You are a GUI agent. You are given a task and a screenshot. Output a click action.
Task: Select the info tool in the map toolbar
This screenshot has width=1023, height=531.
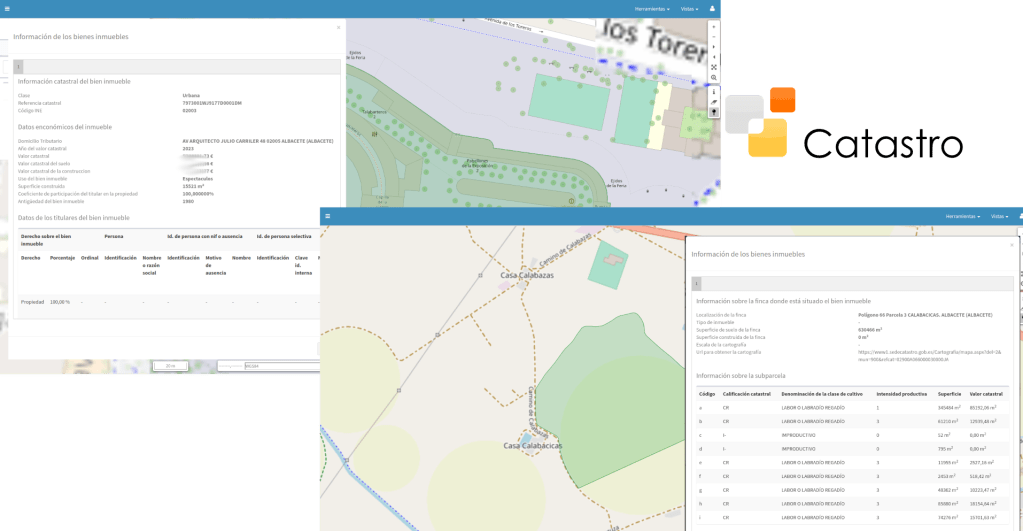tap(713, 92)
